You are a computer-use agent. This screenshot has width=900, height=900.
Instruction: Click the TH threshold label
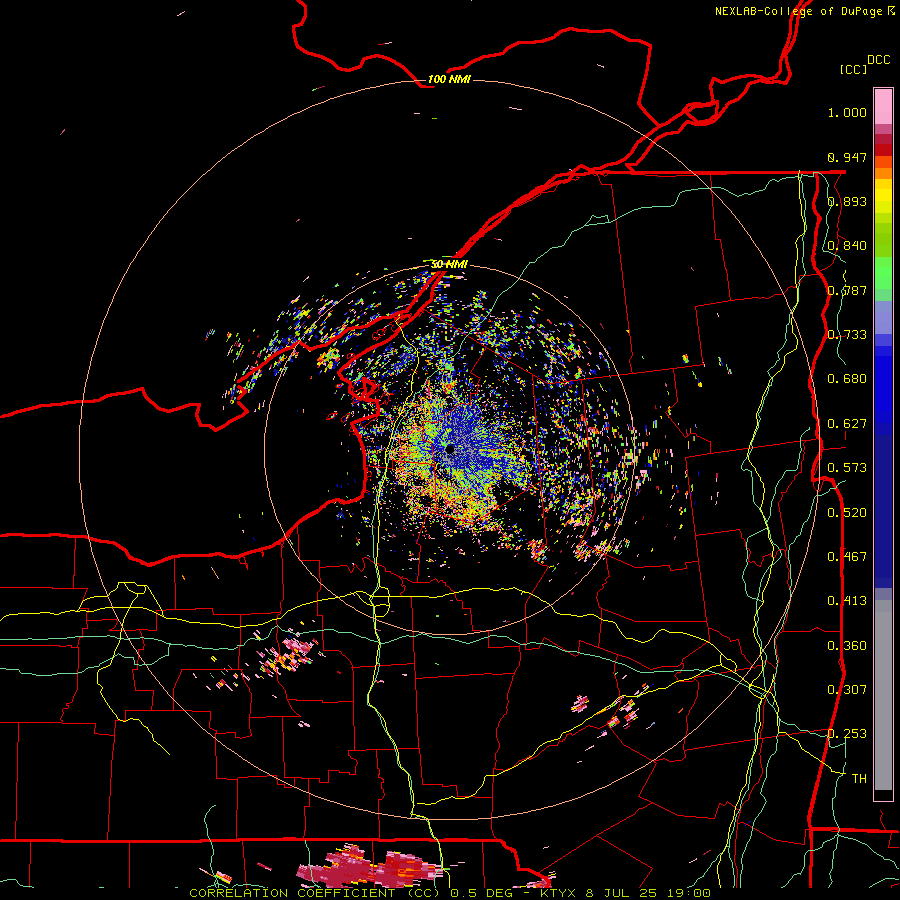click(x=859, y=779)
